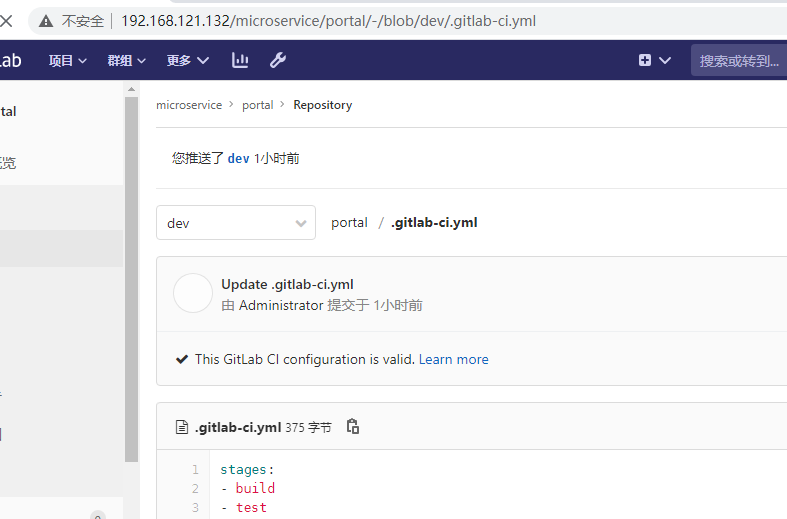Click 'This GitLab CI configuration is valid' text
This screenshot has height=519, width=787.
click(x=305, y=359)
